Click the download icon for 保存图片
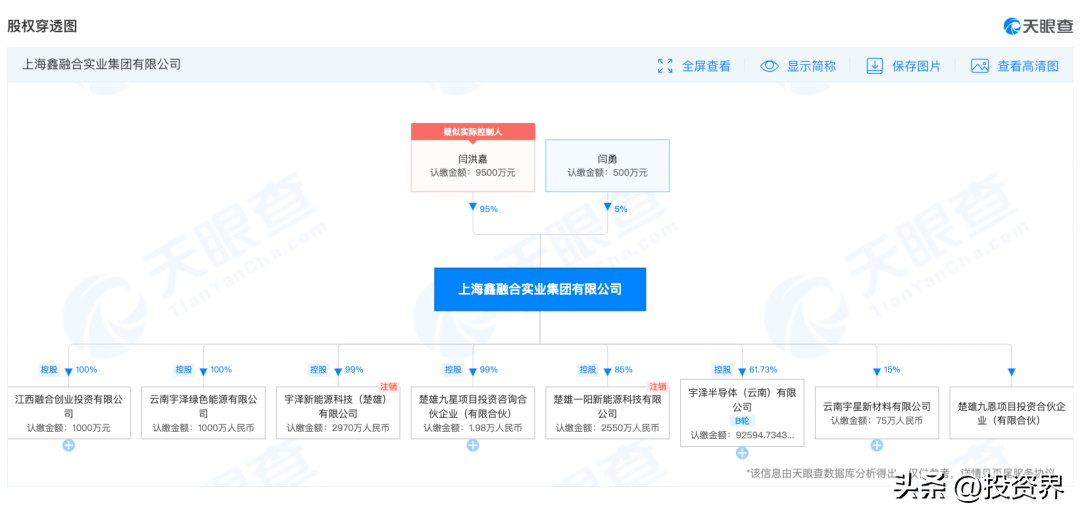This screenshot has width=1080, height=516. click(874, 66)
